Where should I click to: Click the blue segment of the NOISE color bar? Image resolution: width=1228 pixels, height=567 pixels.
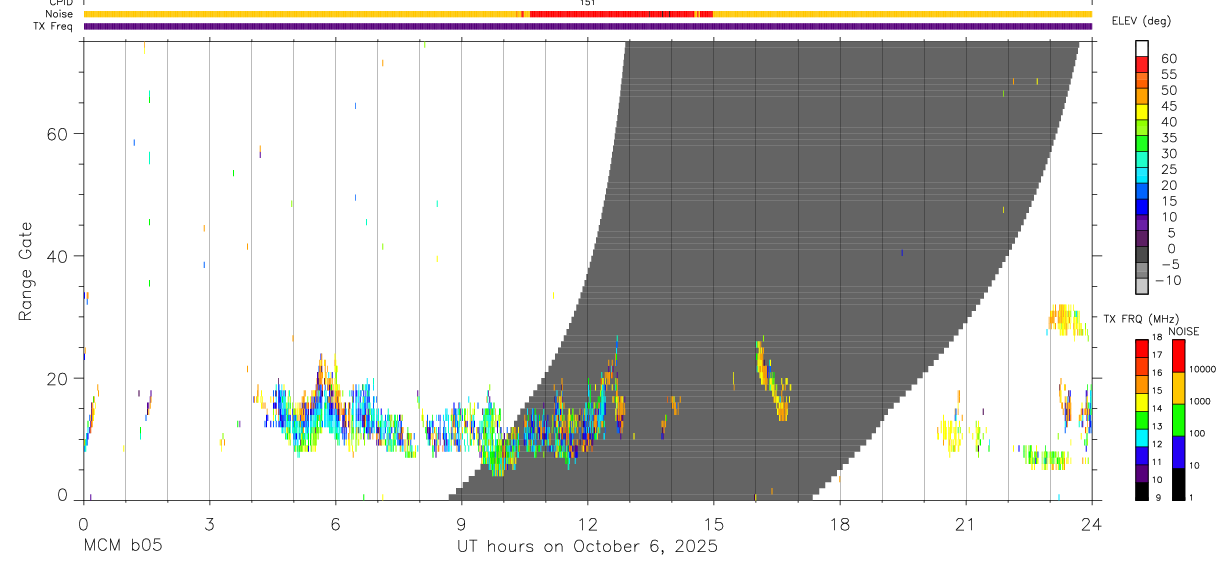click(x=1179, y=451)
